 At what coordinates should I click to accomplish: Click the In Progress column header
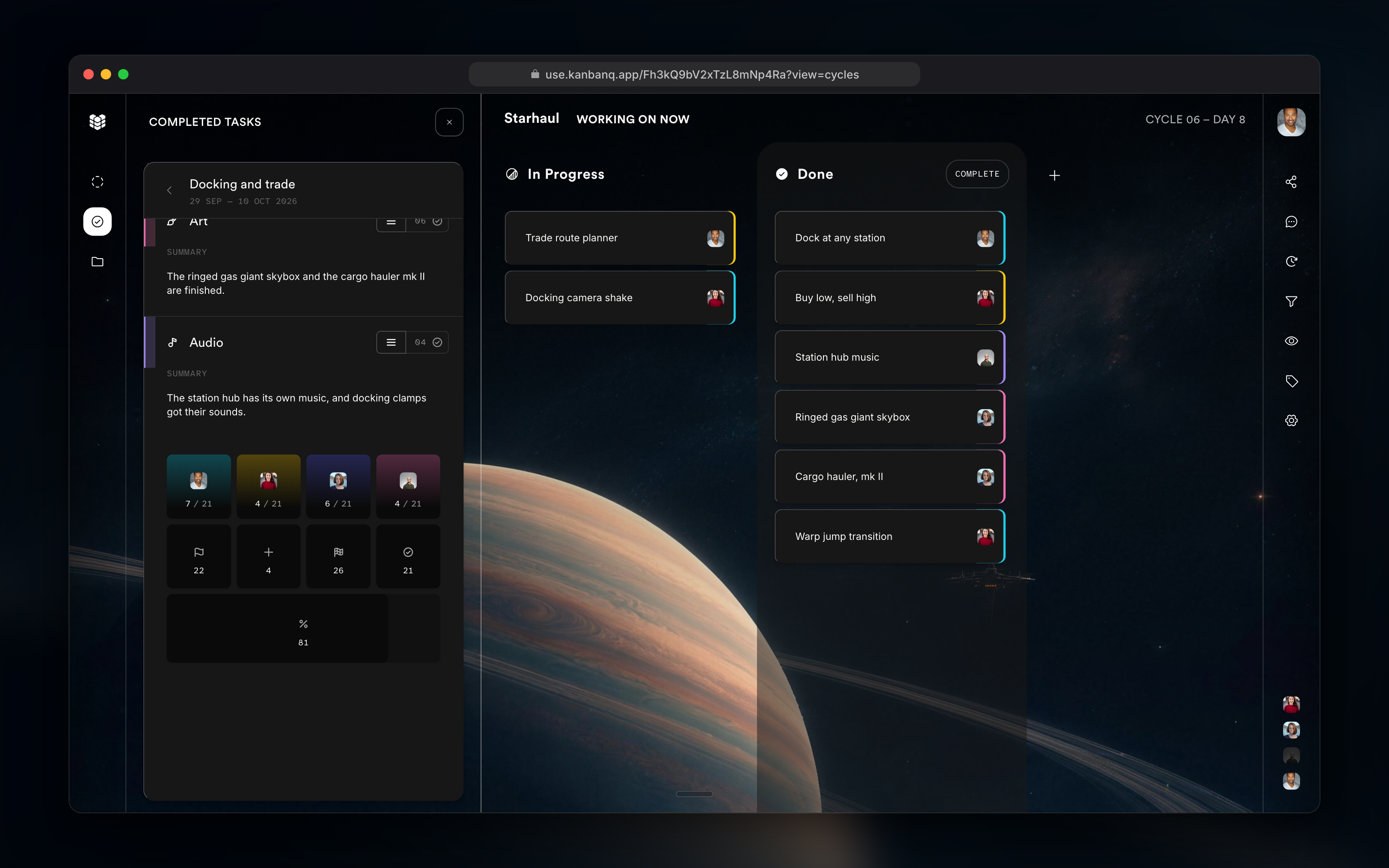555,174
